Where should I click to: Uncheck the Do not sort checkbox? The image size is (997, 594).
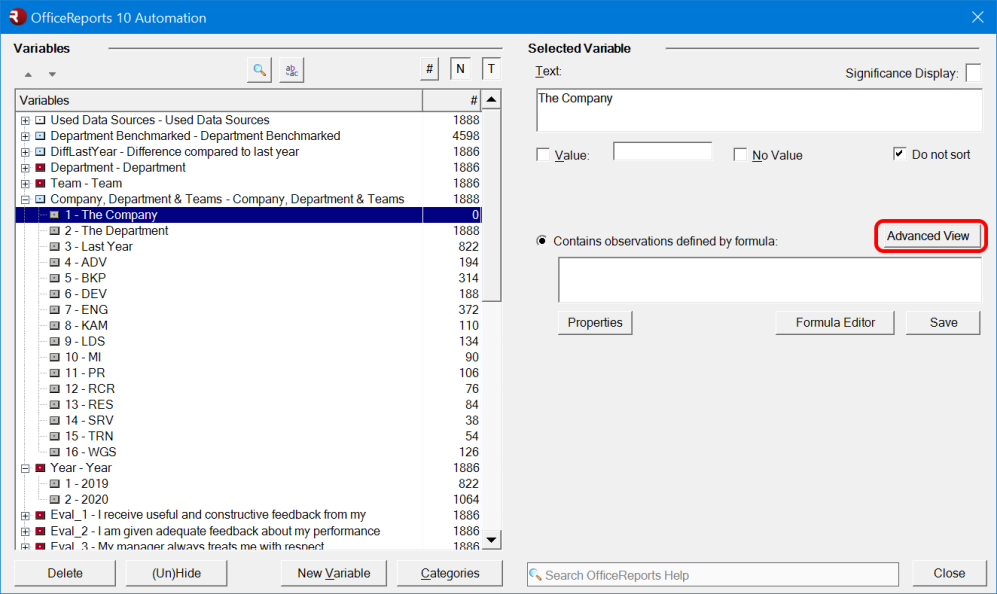[x=898, y=154]
